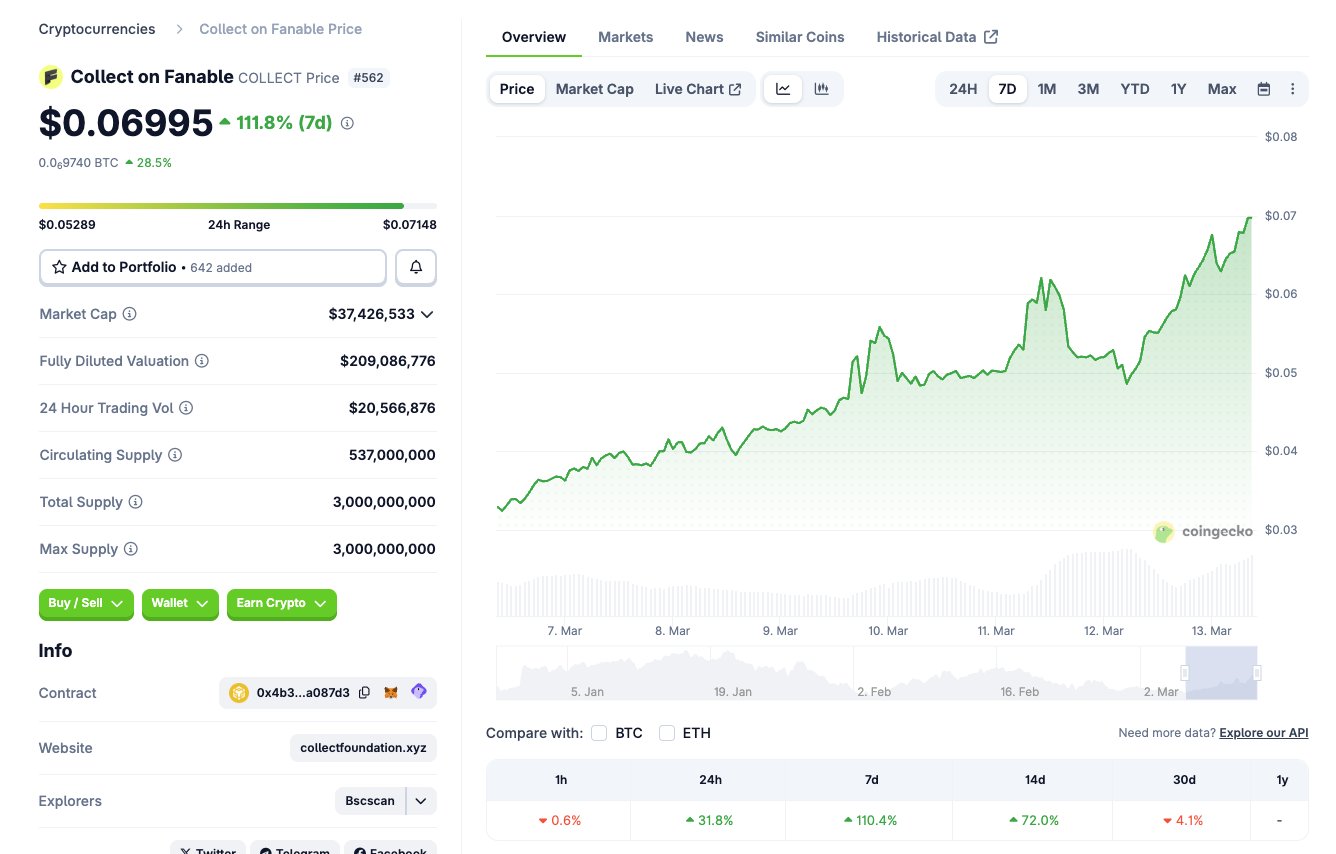
Task: Tick the ETH comparison checkbox
Action: click(x=667, y=733)
